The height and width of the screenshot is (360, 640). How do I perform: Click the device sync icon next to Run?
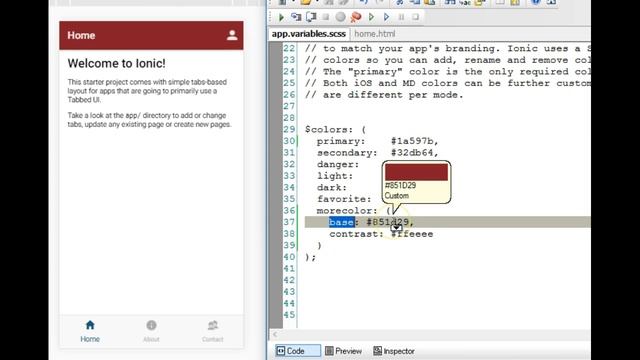pos(296,17)
